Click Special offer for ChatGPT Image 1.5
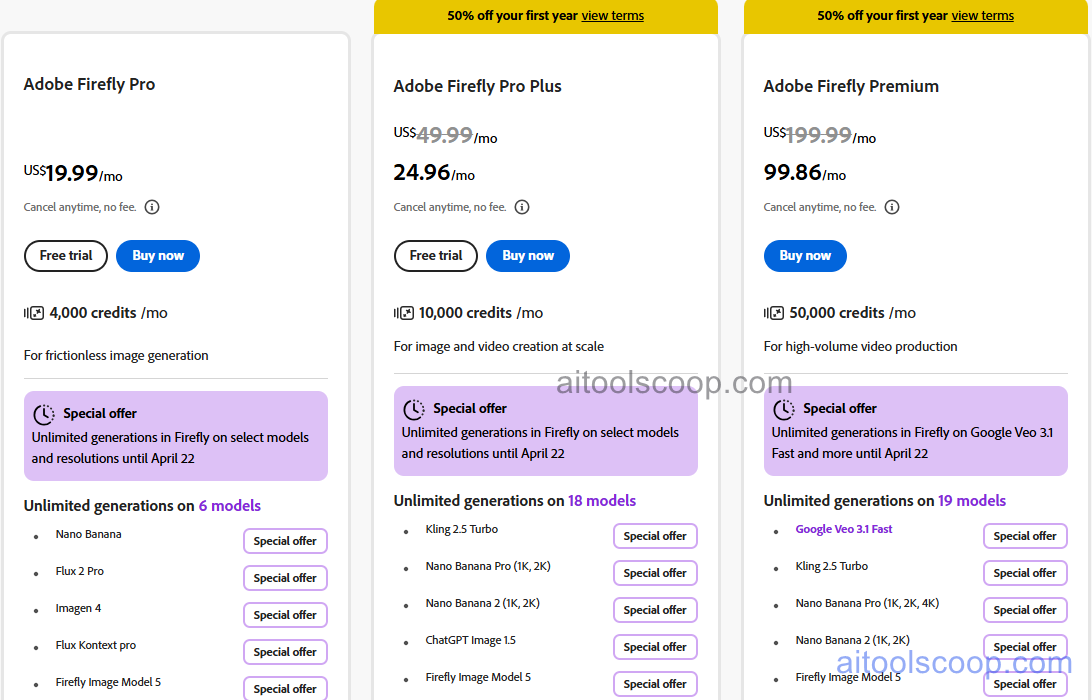The width and height of the screenshot is (1092, 700). pos(655,647)
